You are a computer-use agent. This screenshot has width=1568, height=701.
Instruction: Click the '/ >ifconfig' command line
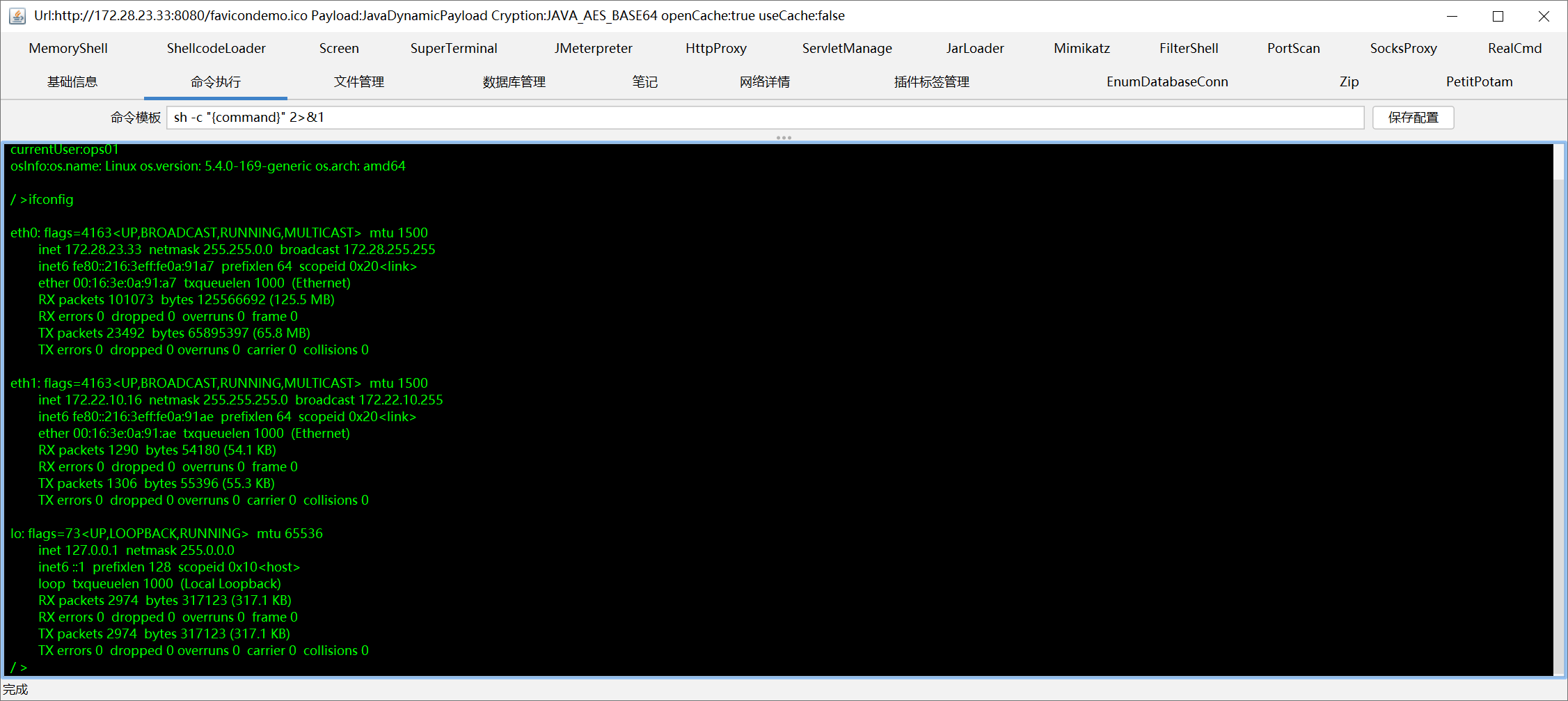[x=42, y=199]
